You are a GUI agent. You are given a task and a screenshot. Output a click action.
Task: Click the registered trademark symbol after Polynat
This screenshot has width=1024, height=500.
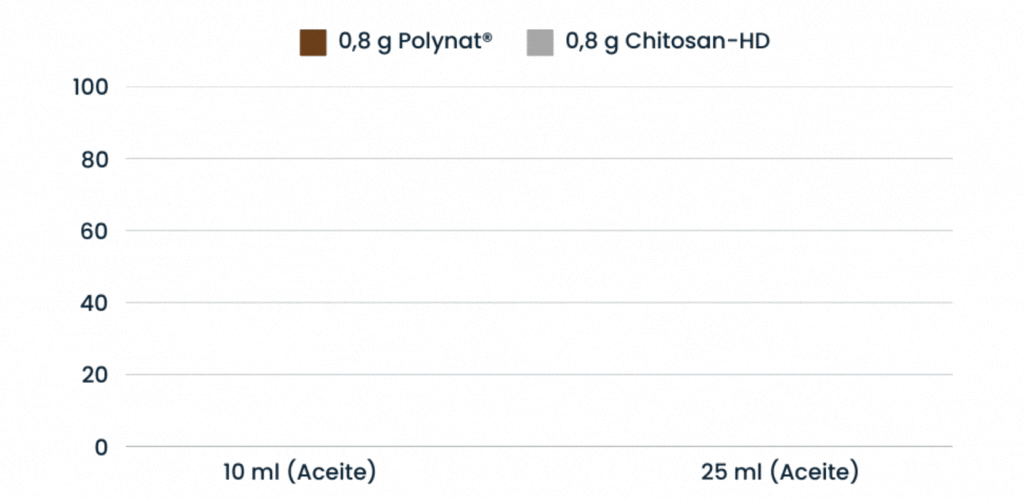tap(487, 37)
